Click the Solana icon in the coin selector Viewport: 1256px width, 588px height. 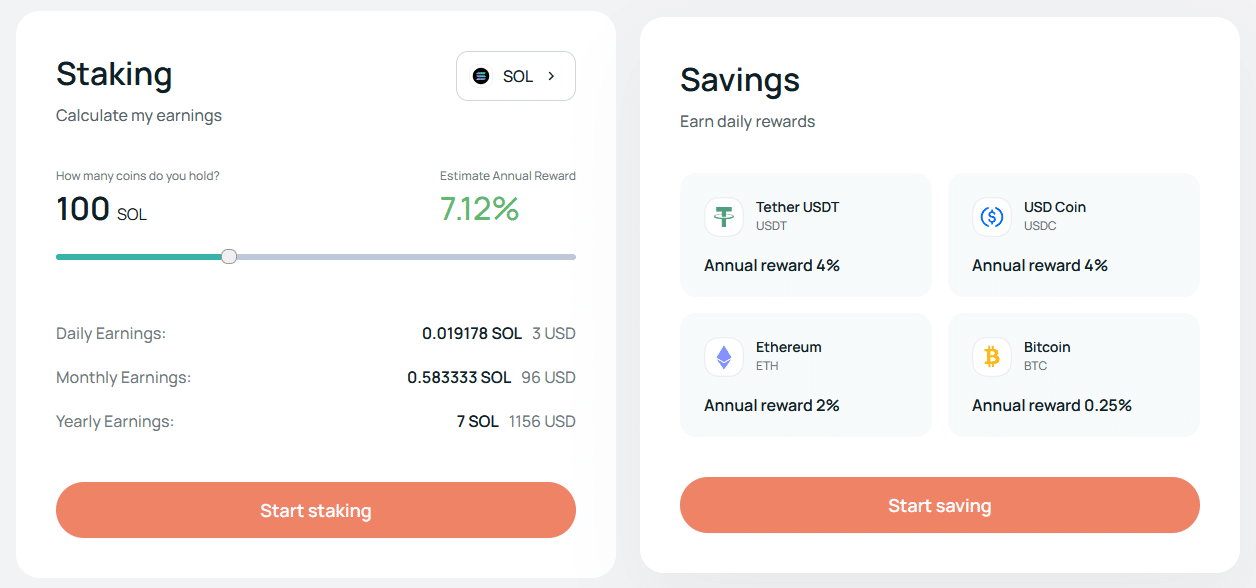pos(481,76)
